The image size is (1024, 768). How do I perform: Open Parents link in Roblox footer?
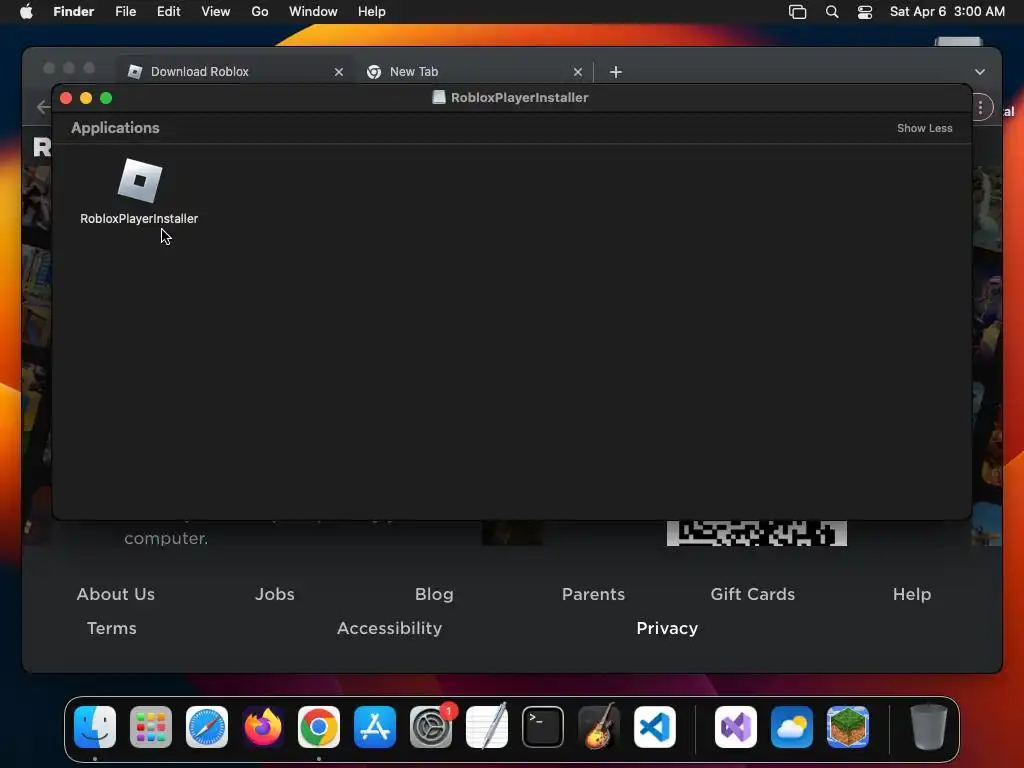point(594,594)
